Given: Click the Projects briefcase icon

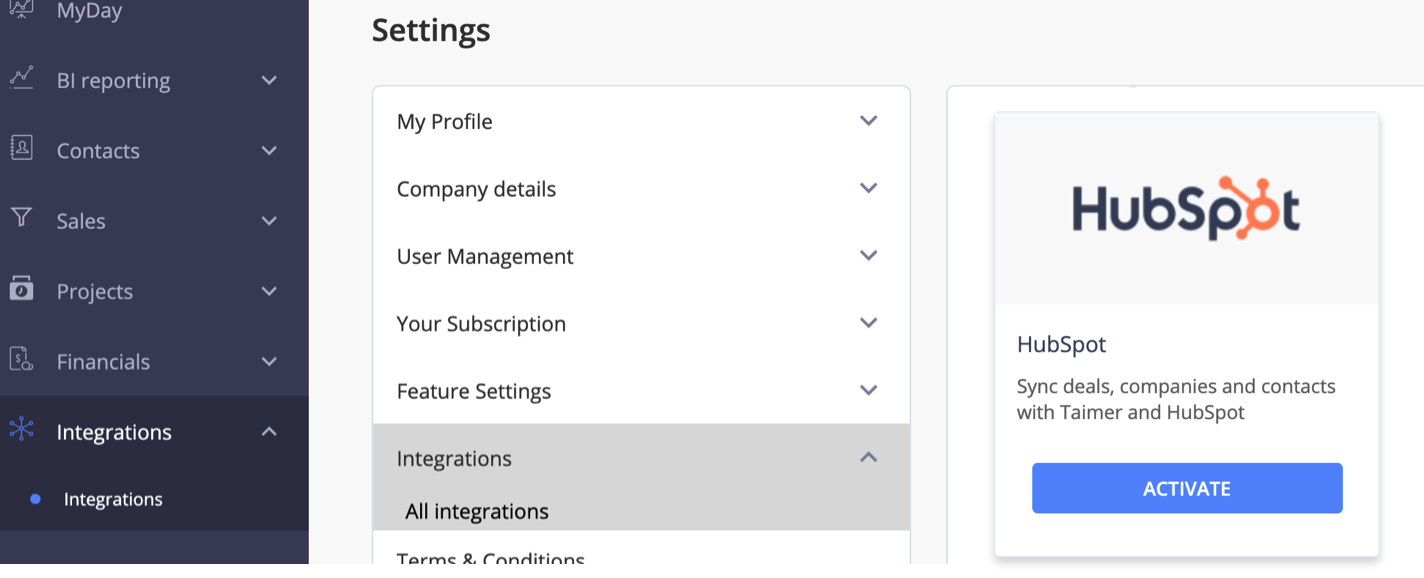Looking at the screenshot, I should tap(21, 290).
